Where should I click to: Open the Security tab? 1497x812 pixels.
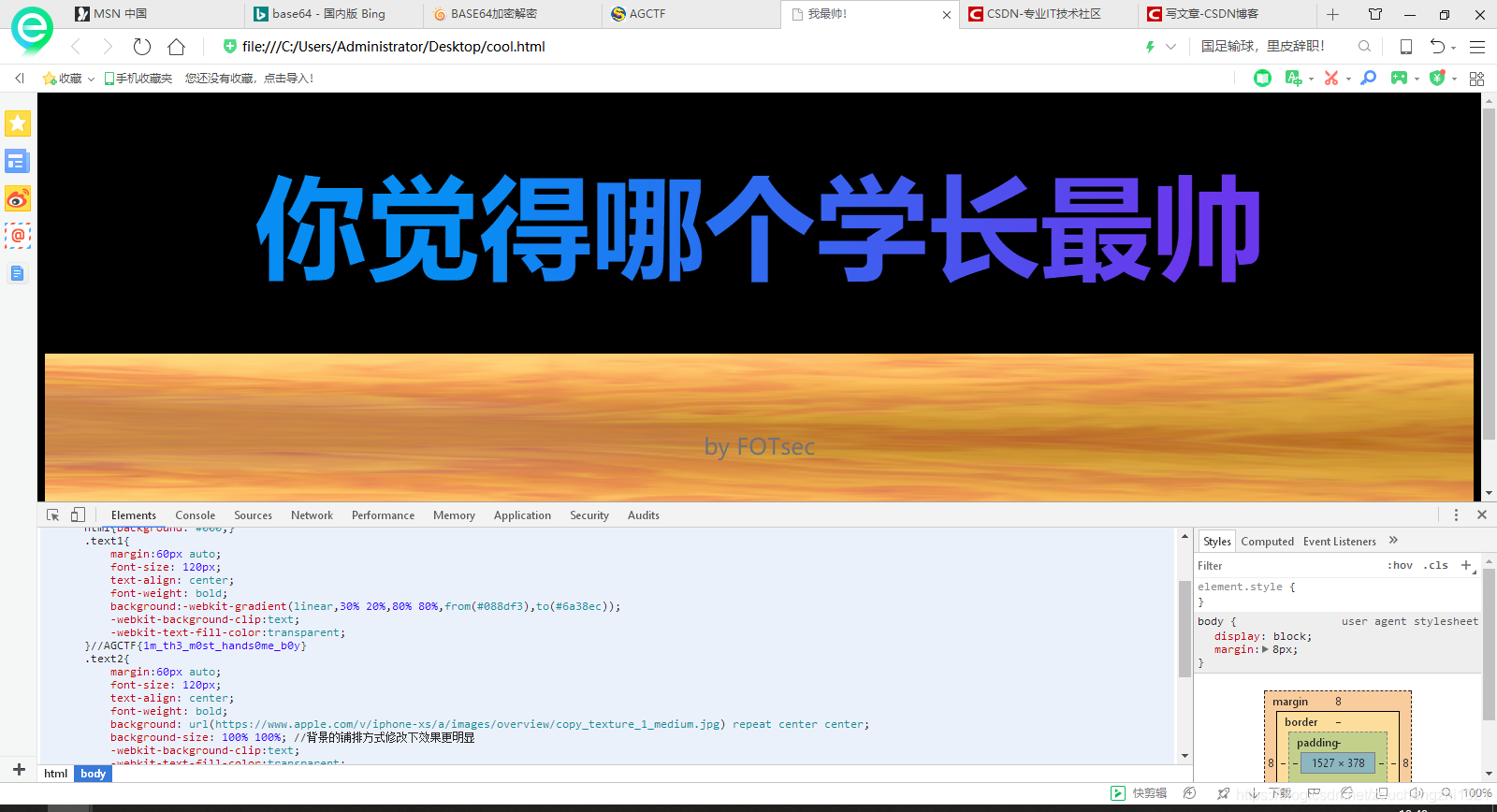589,515
